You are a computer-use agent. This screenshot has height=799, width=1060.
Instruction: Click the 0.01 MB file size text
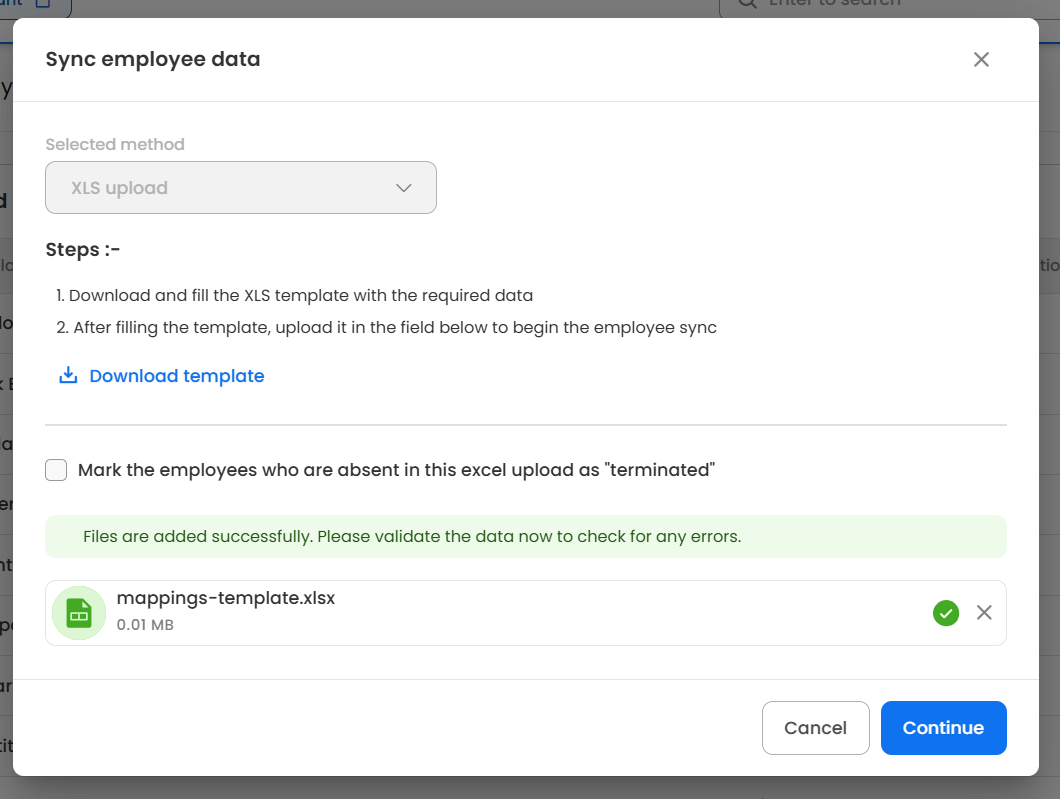tap(145, 625)
